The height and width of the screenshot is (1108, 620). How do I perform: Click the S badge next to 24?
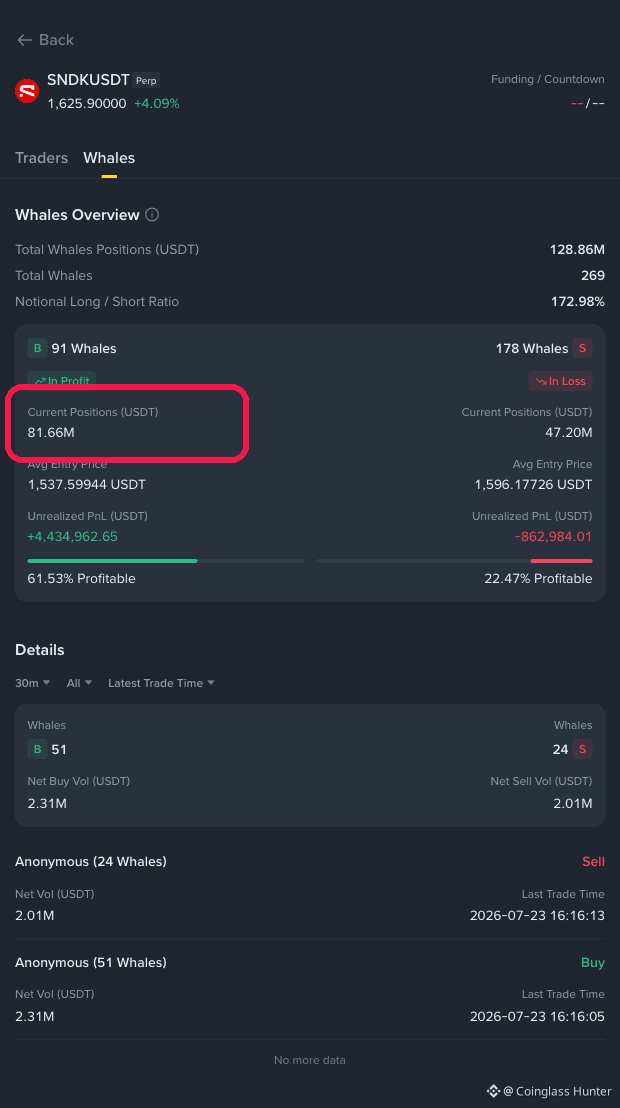tap(583, 749)
